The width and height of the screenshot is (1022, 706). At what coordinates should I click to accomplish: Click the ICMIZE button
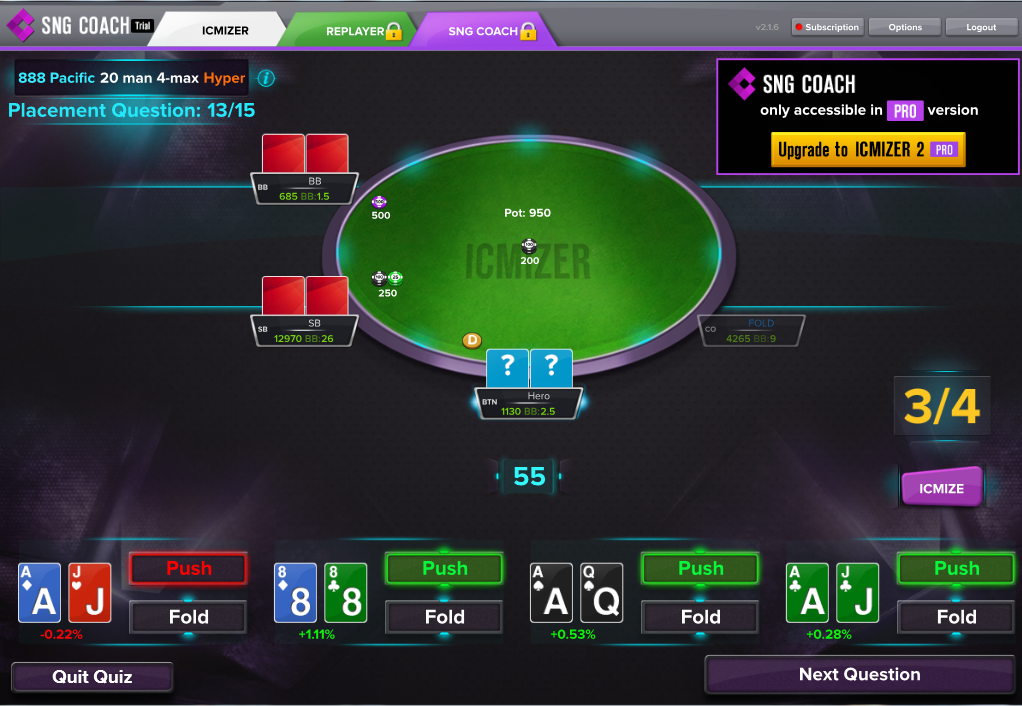click(x=941, y=488)
